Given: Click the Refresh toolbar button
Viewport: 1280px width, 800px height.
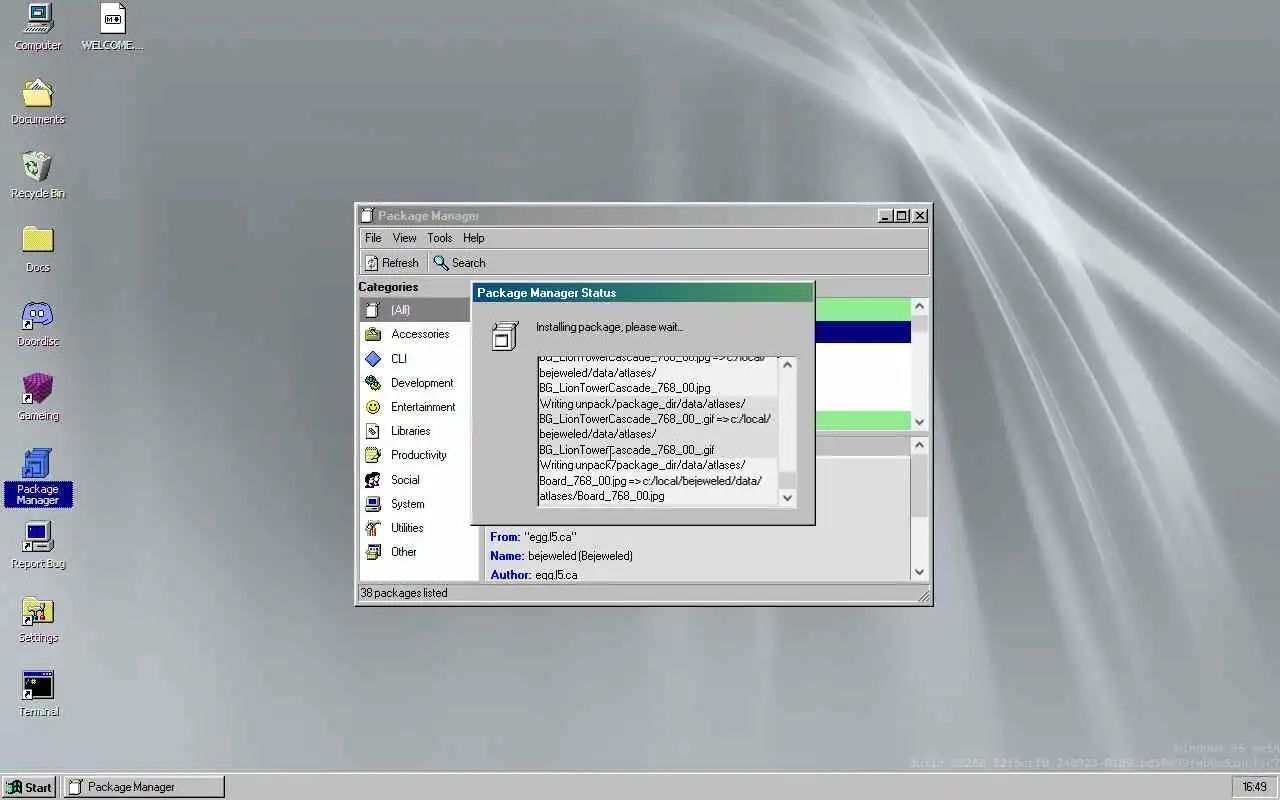Looking at the screenshot, I should pos(391,263).
